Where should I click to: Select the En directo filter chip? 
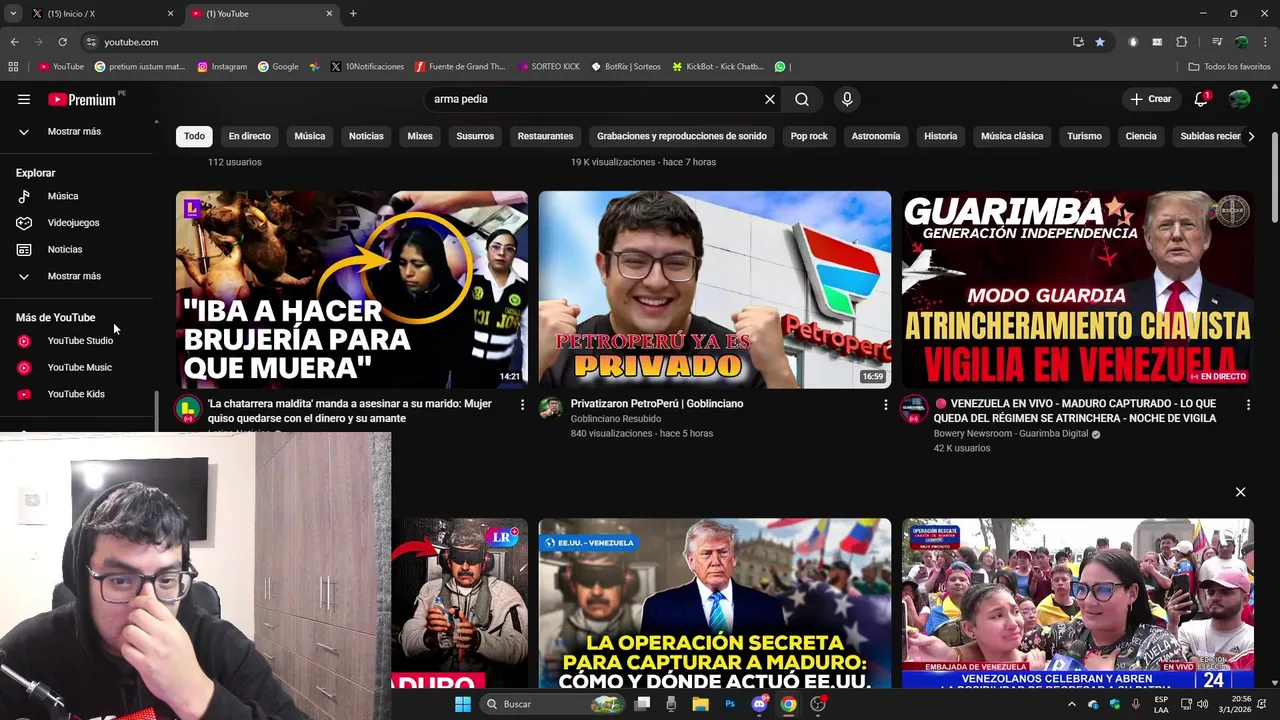coord(249,136)
